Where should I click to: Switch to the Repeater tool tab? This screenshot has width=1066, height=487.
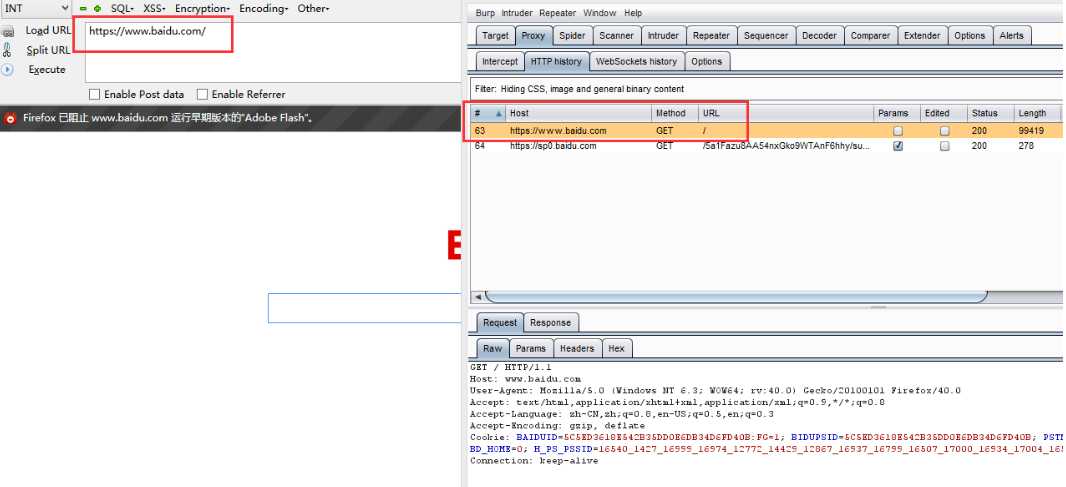coord(711,36)
